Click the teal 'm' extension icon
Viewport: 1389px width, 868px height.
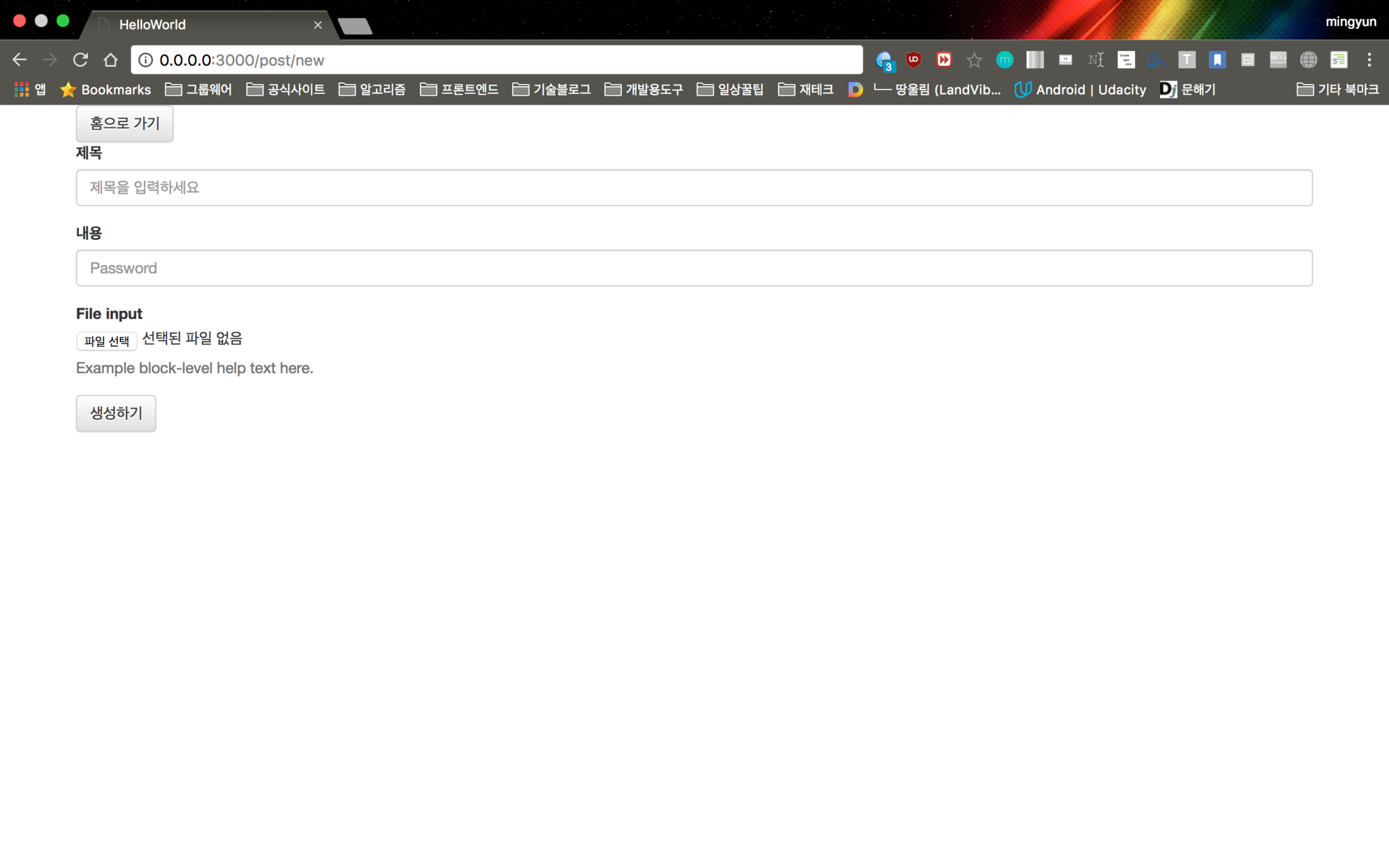pyautogui.click(x=1004, y=60)
